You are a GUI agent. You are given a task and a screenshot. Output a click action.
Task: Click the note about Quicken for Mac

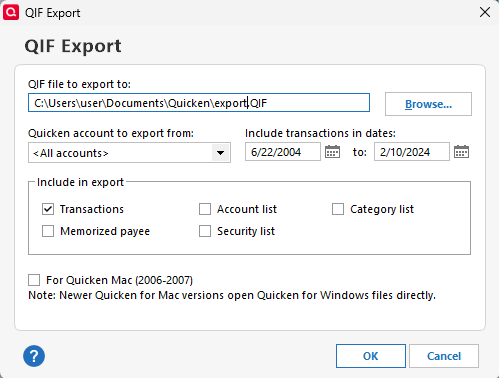pos(232,295)
